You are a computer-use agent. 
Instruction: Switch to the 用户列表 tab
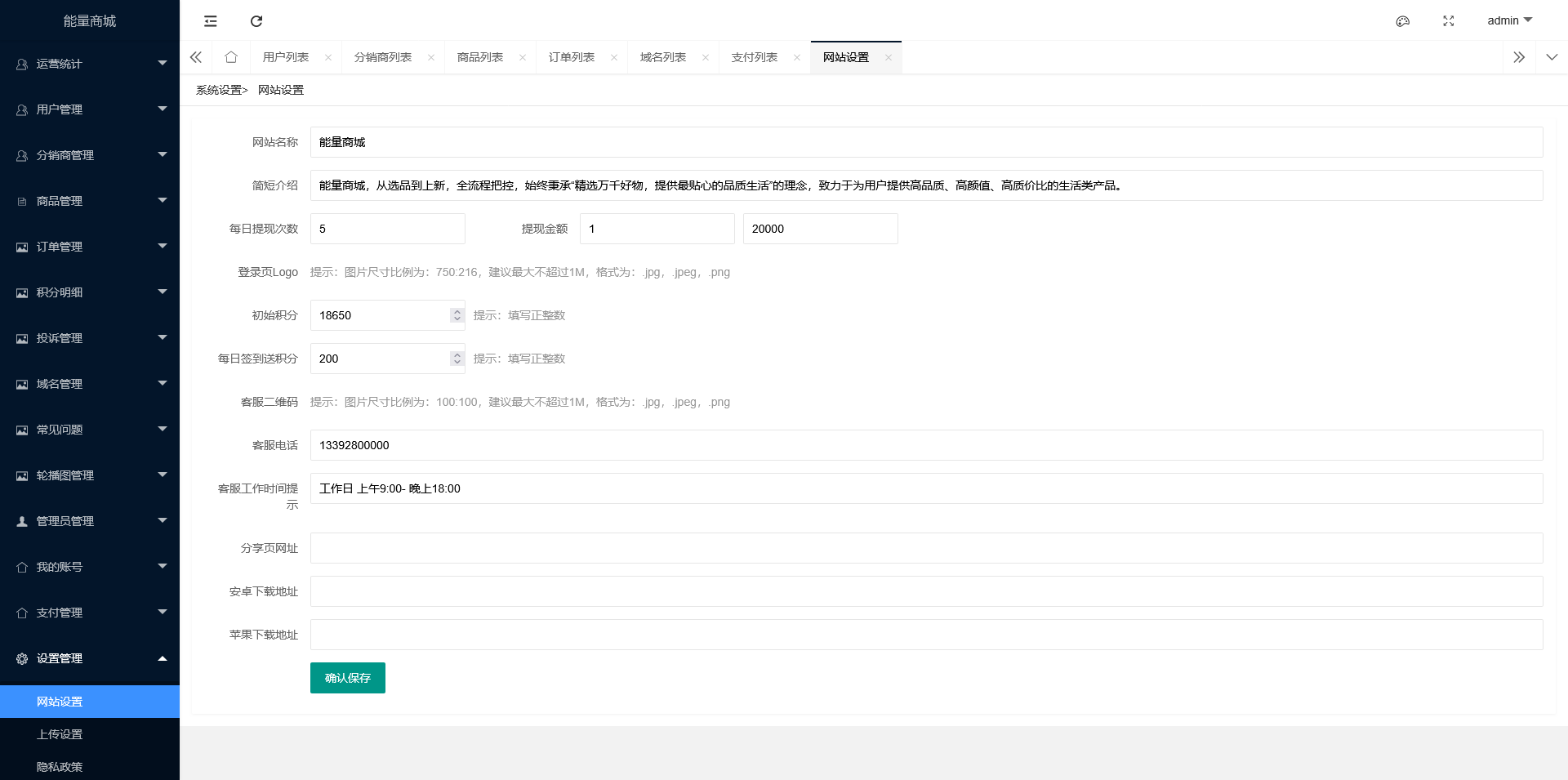pos(286,57)
